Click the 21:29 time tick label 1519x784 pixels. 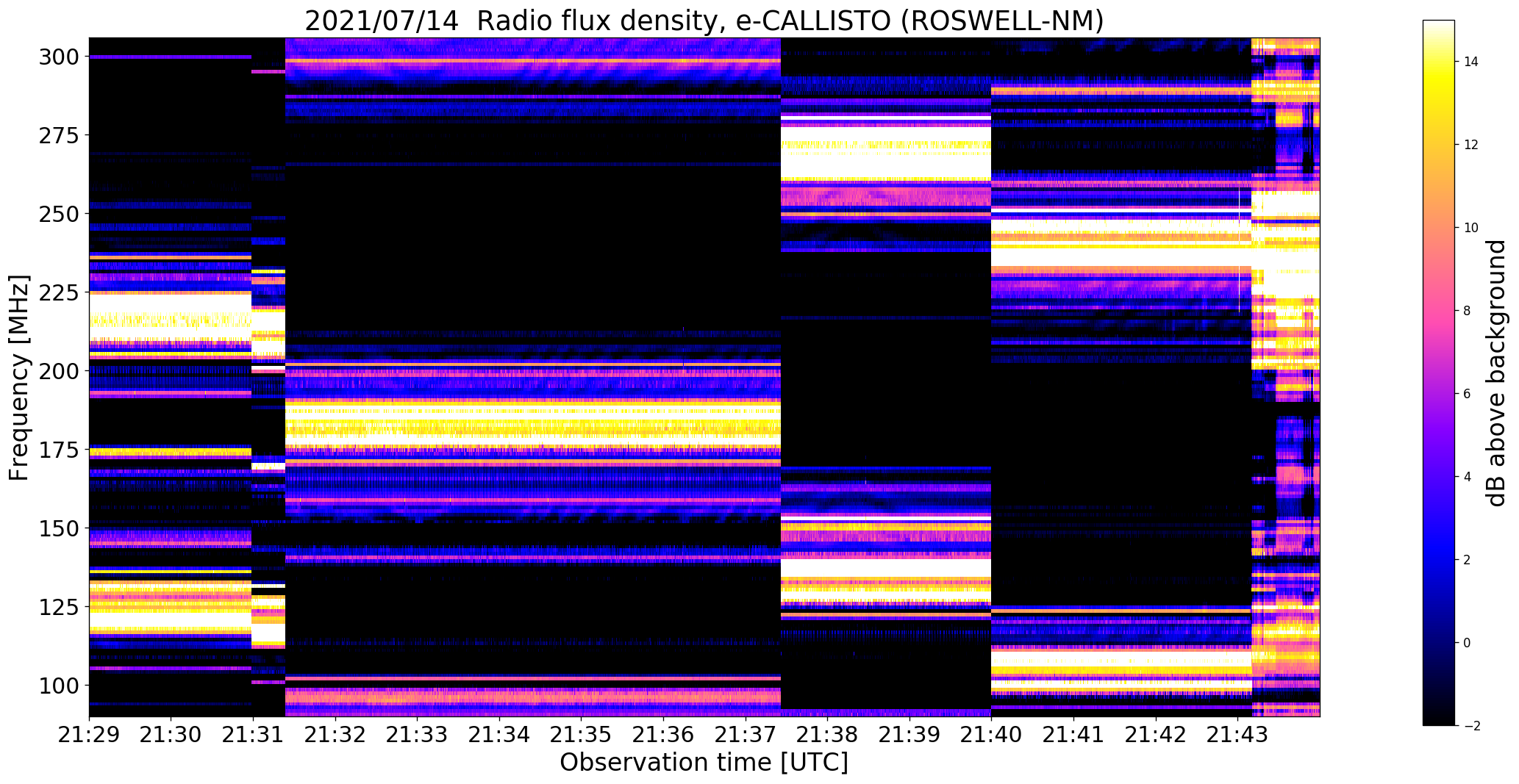pyautogui.click(x=89, y=735)
